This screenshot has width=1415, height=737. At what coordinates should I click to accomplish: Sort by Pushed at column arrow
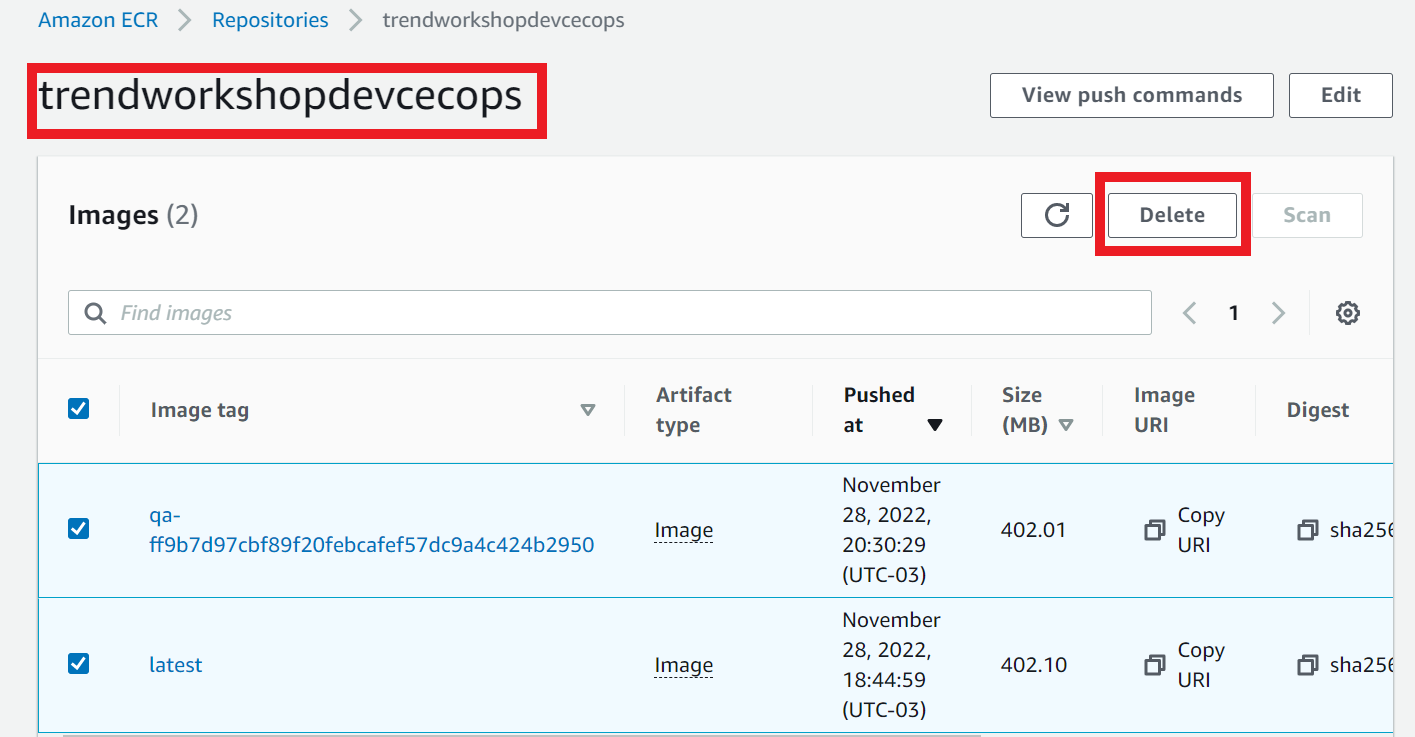(x=935, y=425)
